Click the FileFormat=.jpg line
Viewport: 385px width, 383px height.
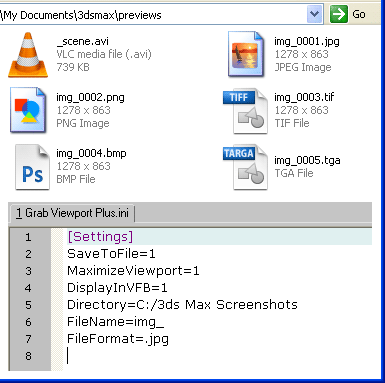pos(118,339)
